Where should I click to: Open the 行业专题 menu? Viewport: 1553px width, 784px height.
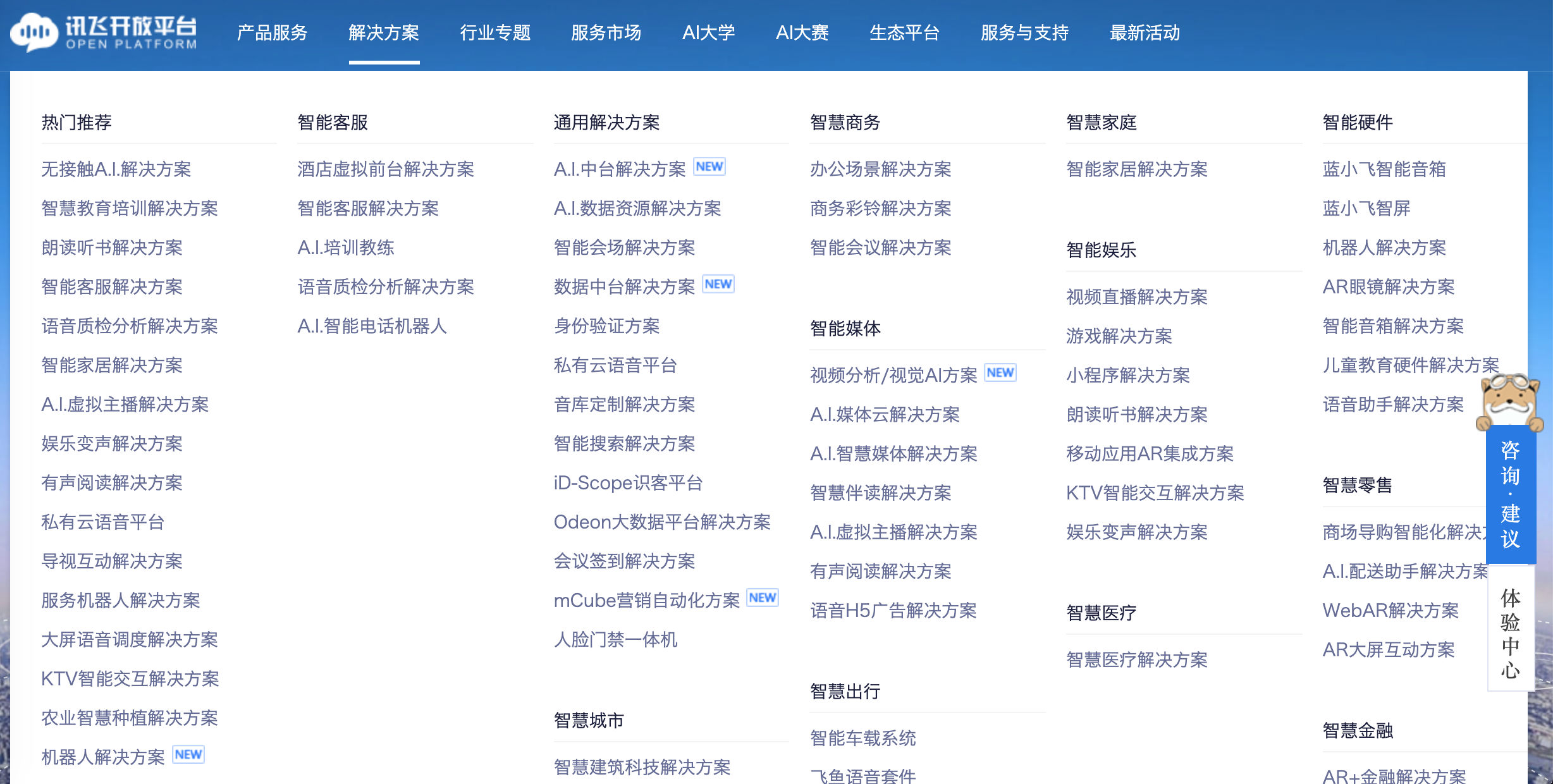pyautogui.click(x=495, y=33)
